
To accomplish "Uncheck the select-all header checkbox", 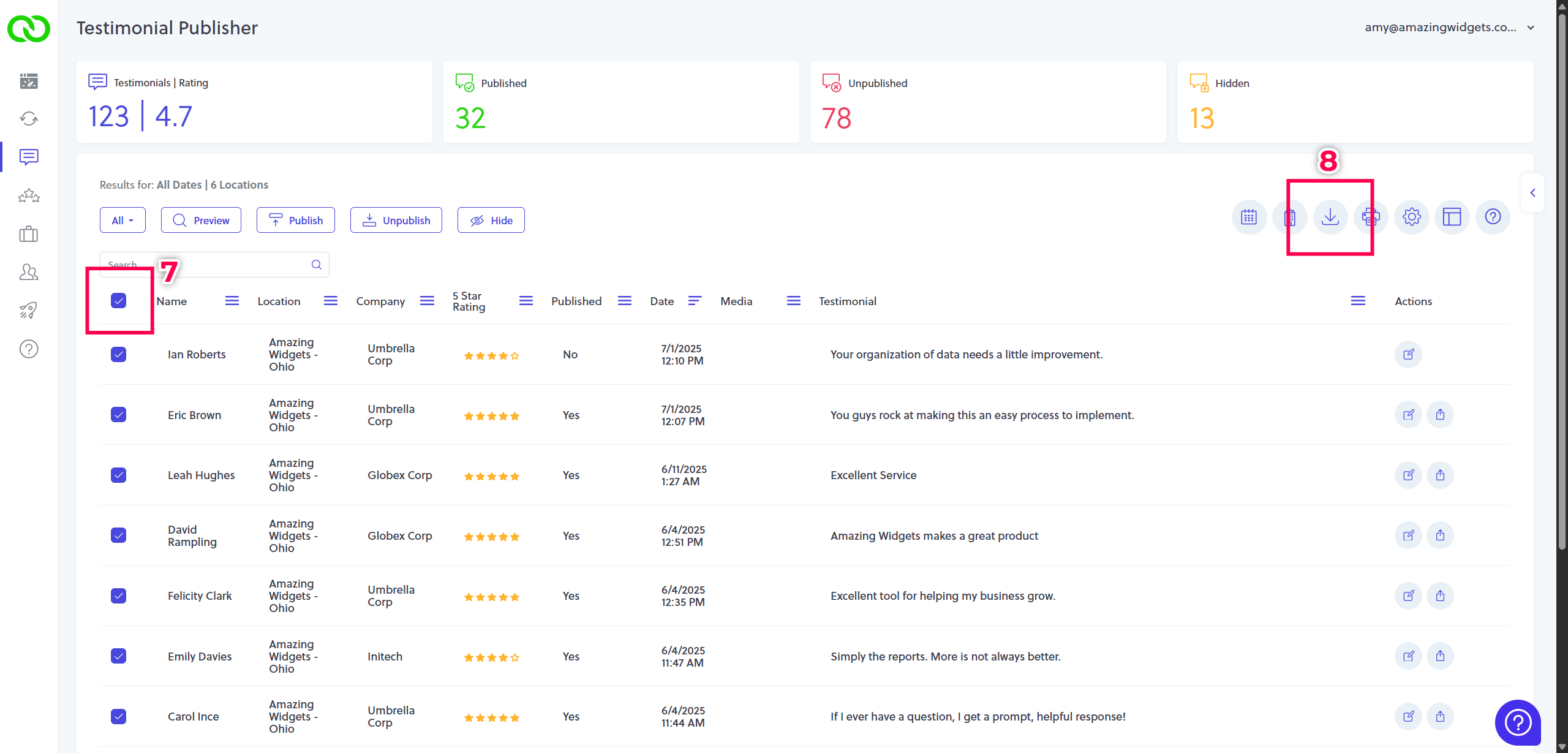I will coord(118,301).
